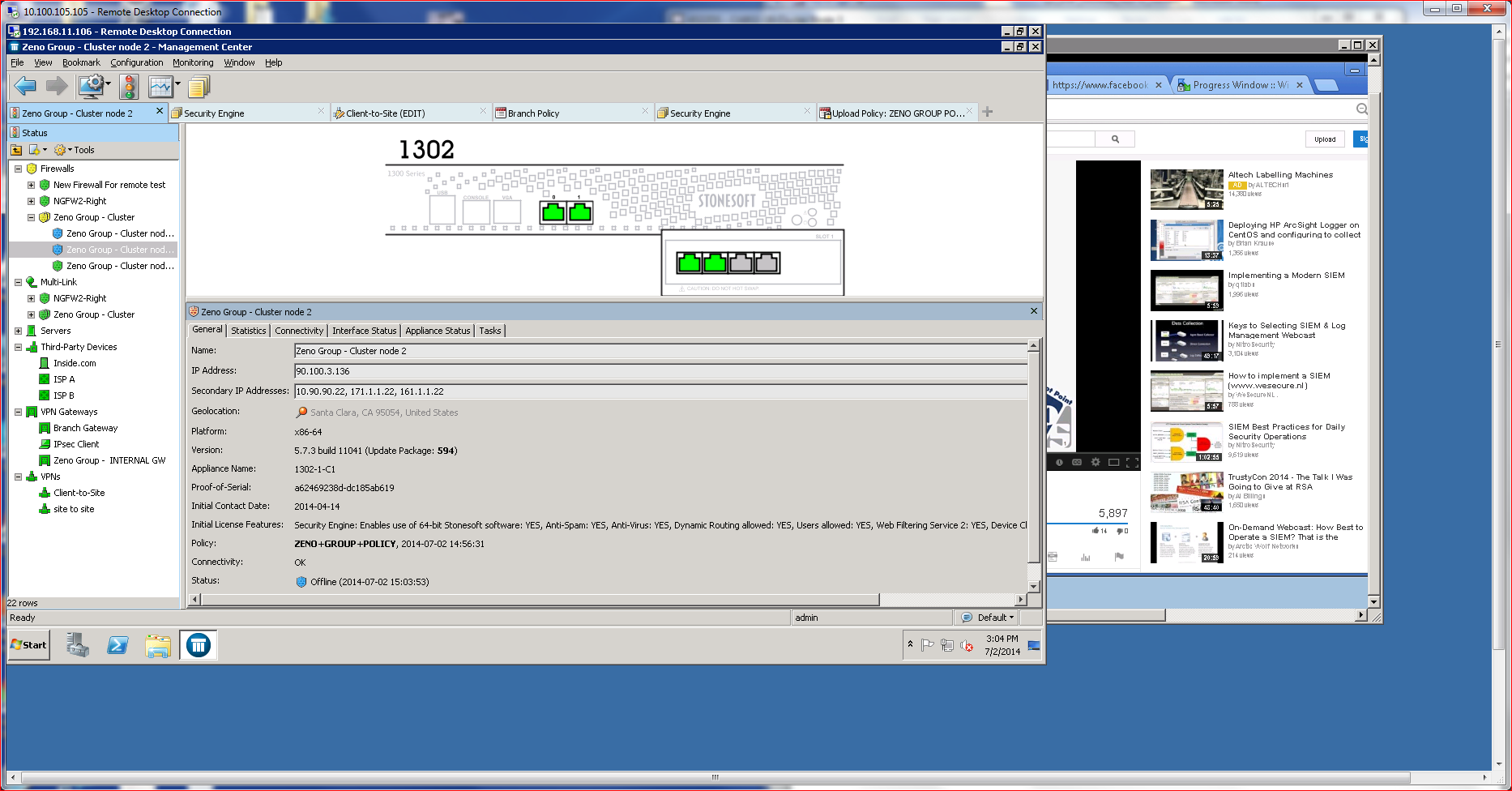Screen dimensions: 1512x791
Task: Toggle fullscreen on the video player
Action: [1133, 462]
